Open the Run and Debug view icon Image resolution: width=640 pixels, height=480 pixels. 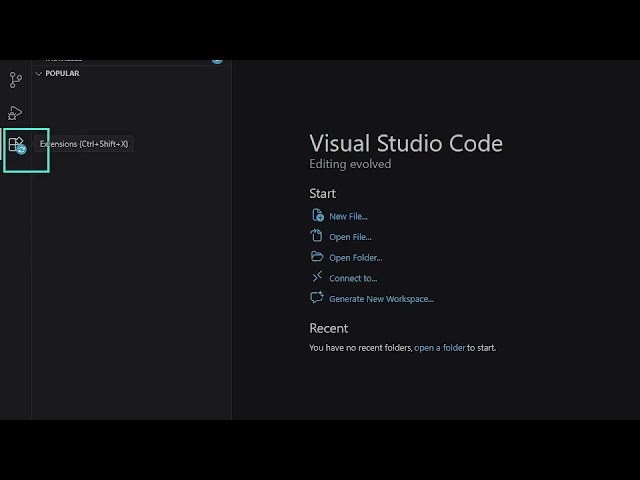(x=15, y=113)
